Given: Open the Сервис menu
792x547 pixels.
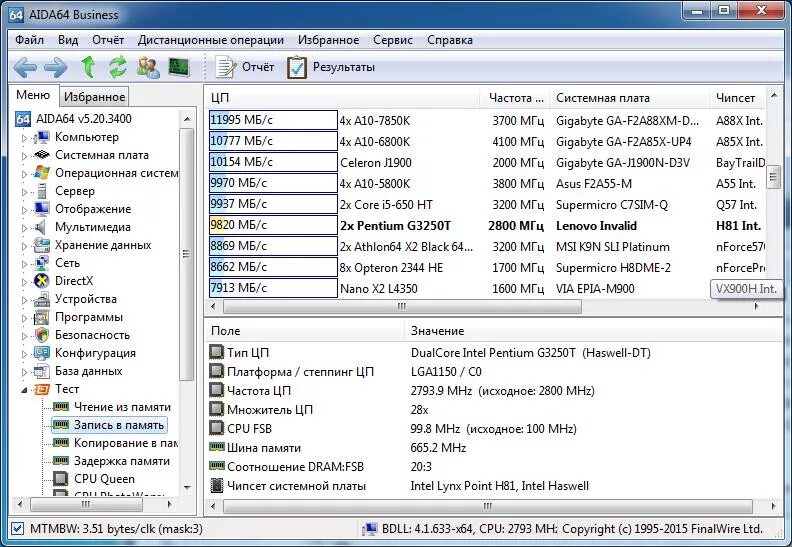Looking at the screenshot, I should pos(392,40).
